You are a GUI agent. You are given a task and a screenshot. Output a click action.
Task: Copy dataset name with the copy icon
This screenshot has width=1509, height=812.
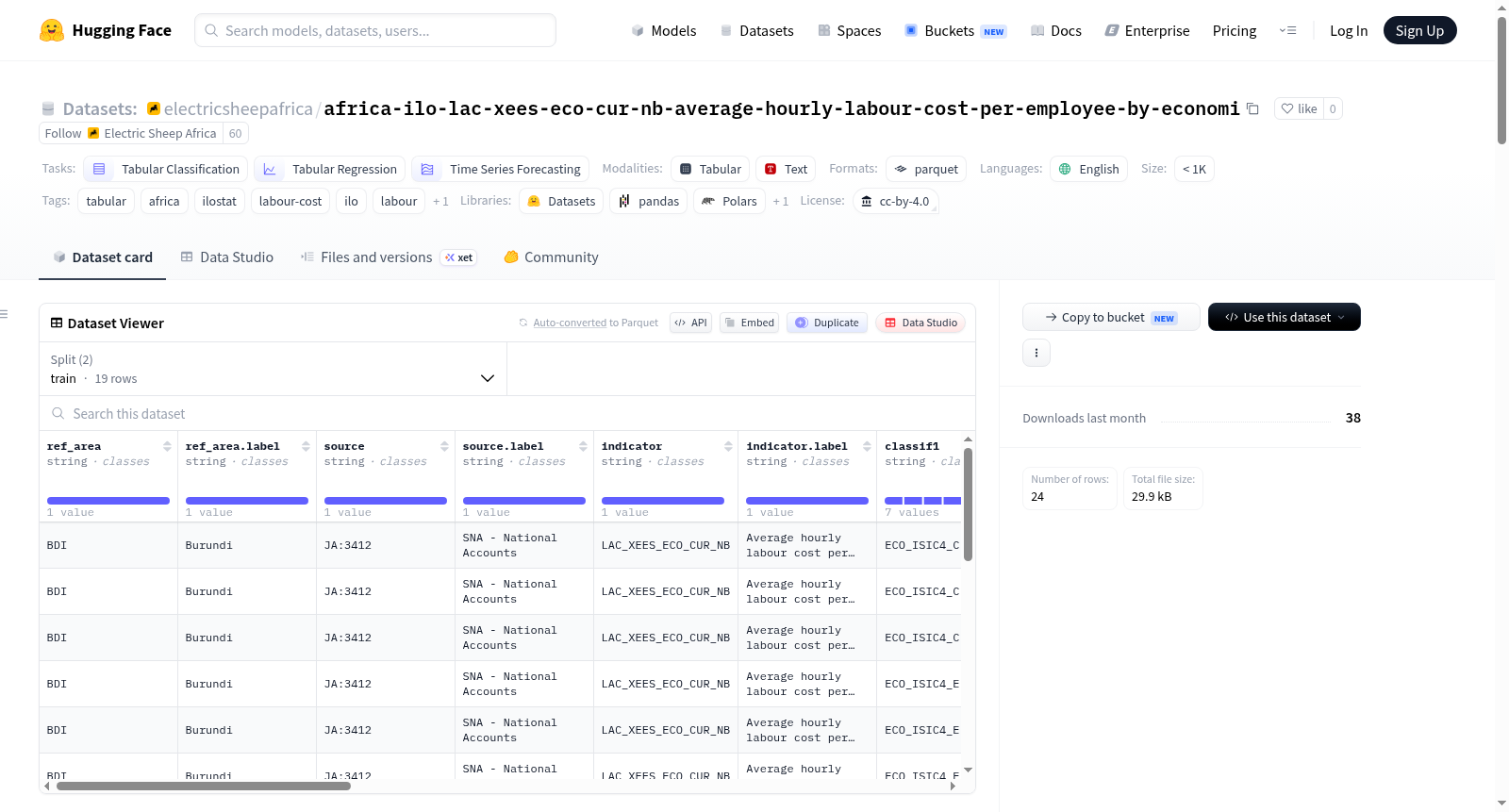[x=1252, y=108]
